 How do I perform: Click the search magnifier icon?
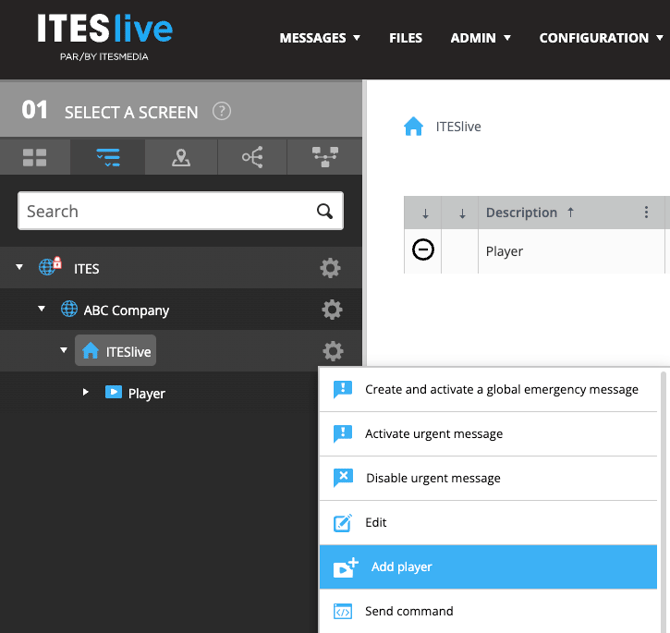(324, 211)
